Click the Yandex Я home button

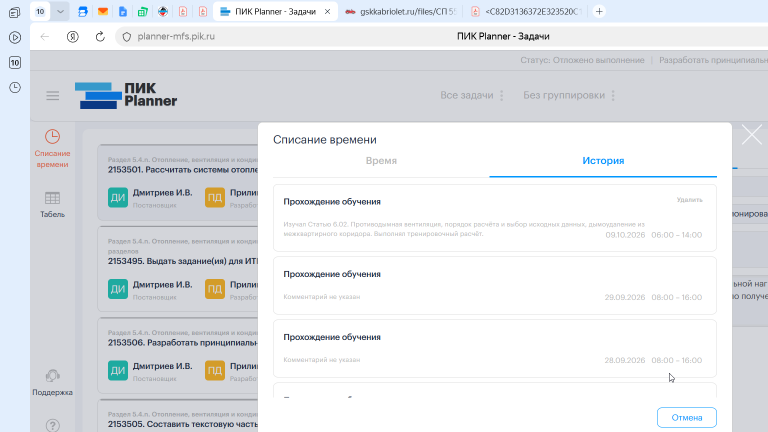(x=72, y=37)
